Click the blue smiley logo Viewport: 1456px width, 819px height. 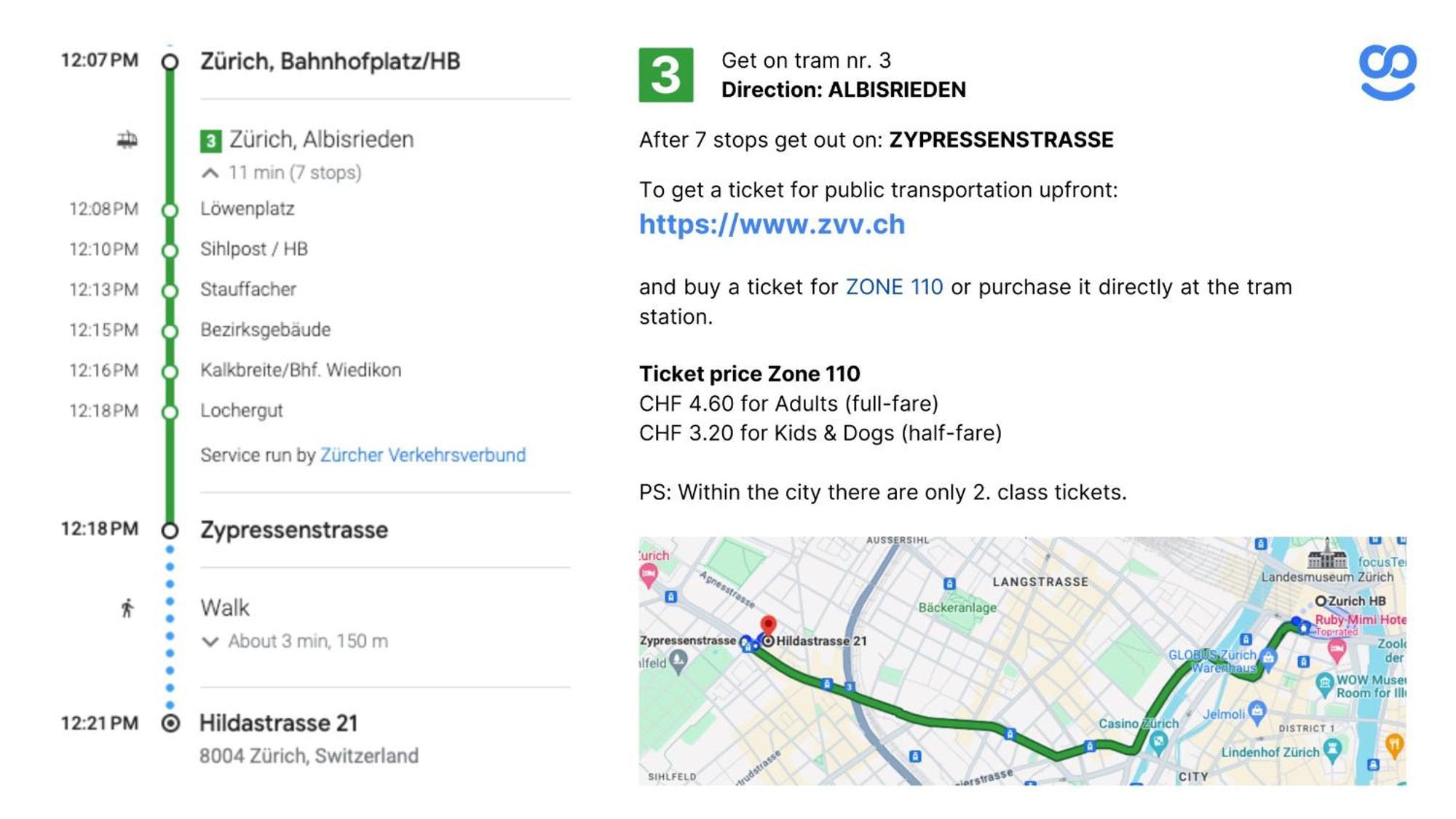(1387, 71)
